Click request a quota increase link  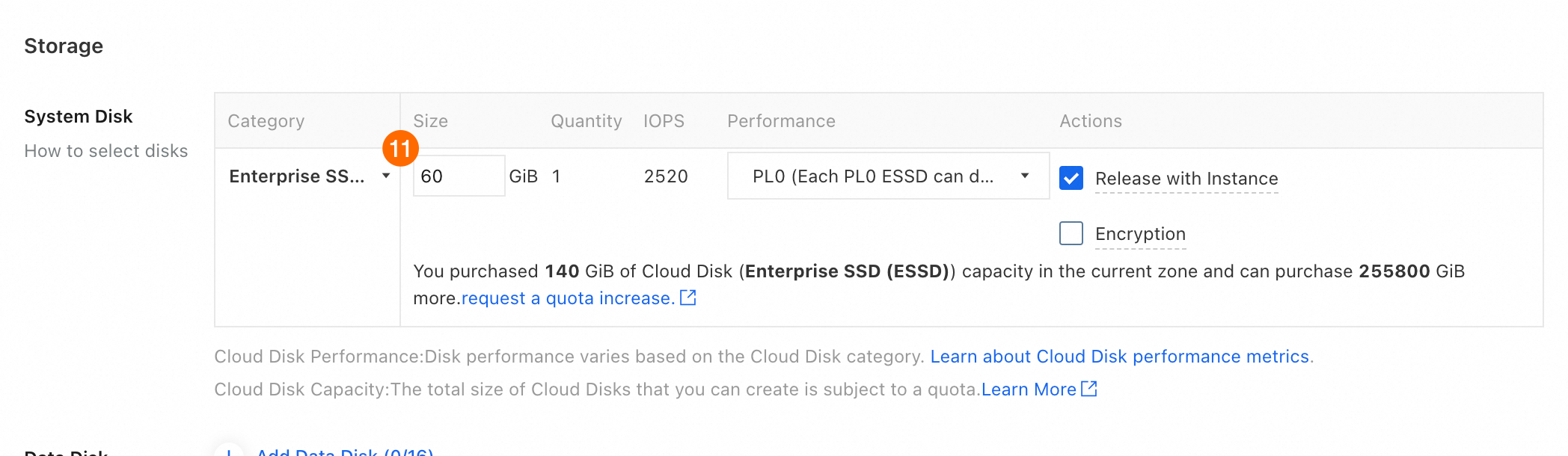568,298
